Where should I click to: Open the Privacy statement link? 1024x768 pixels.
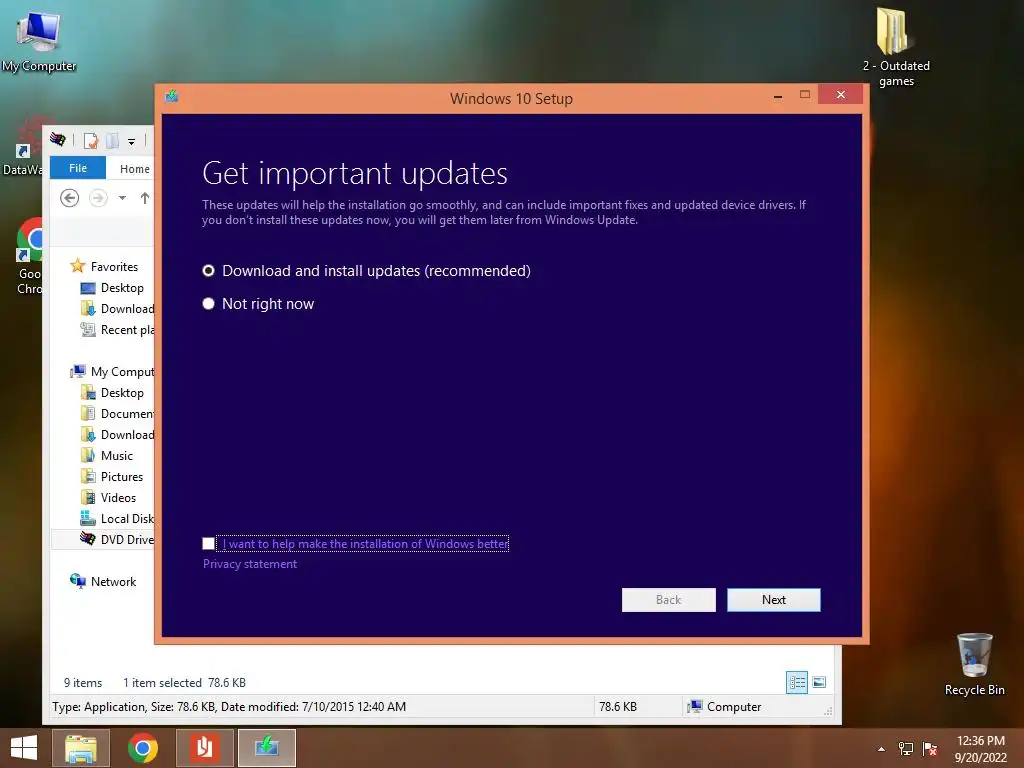point(249,564)
